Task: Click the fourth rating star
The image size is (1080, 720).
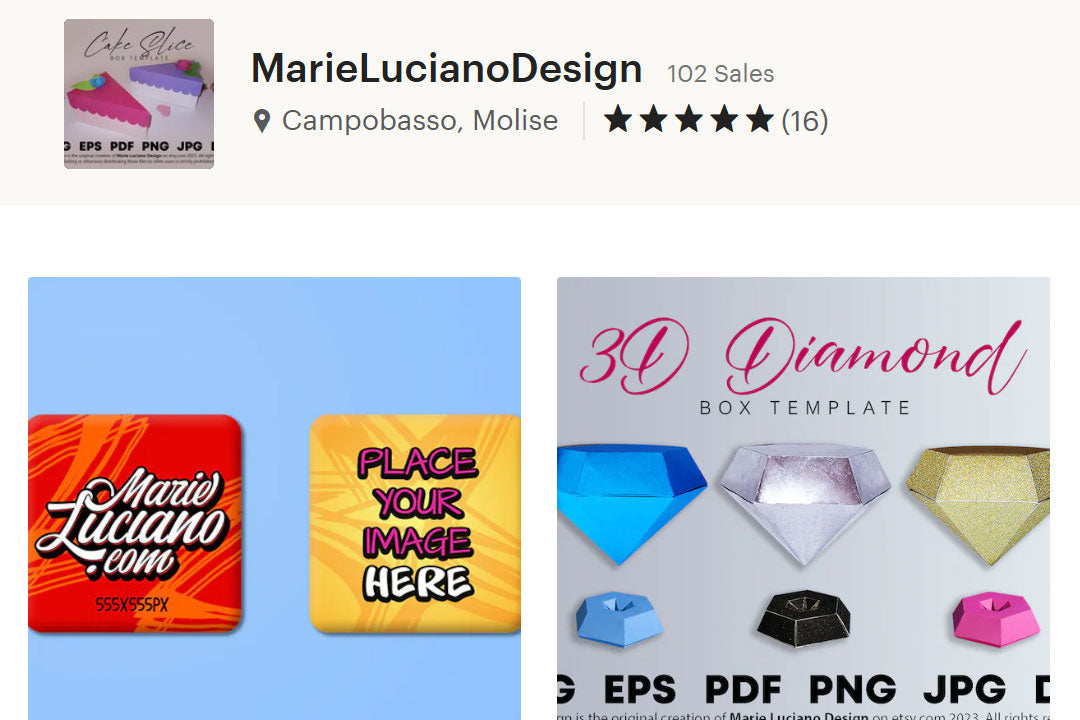Action: click(x=724, y=119)
